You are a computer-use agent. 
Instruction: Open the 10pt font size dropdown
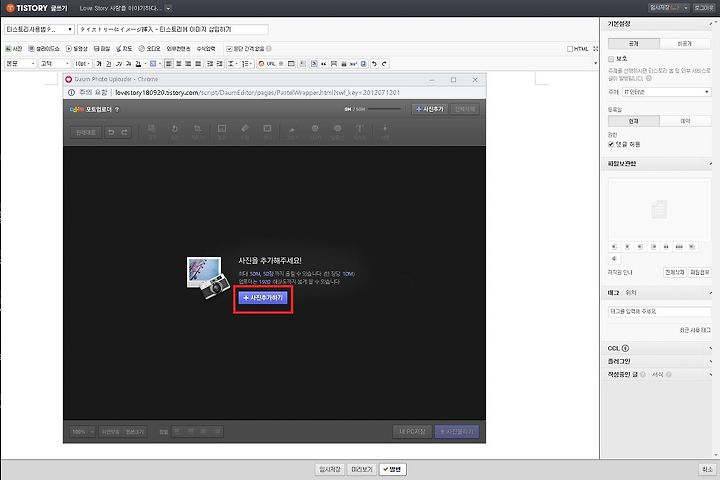coord(83,64)
